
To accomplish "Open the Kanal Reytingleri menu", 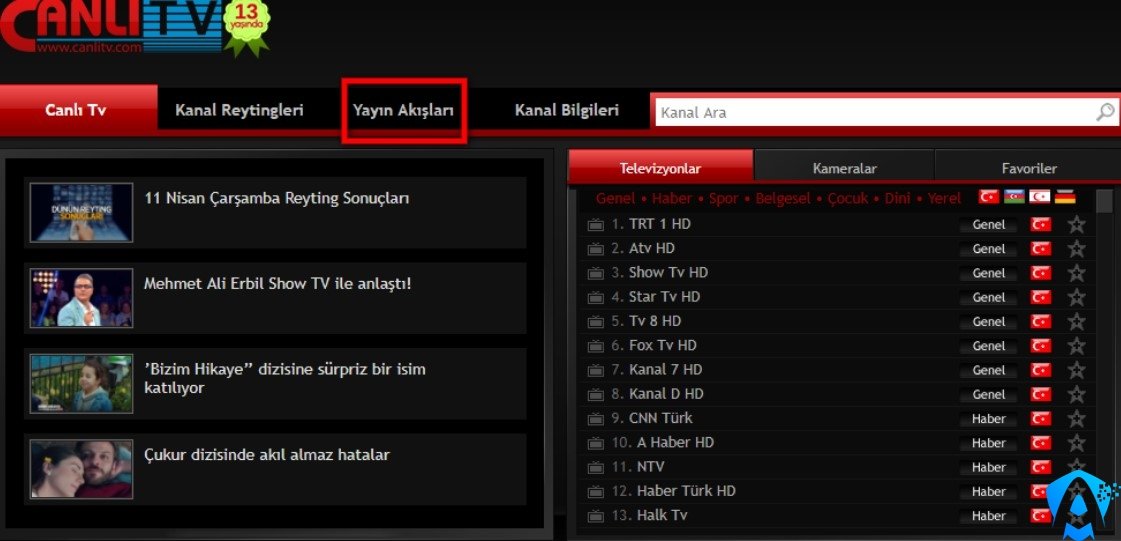I will (x=239, y=110).
